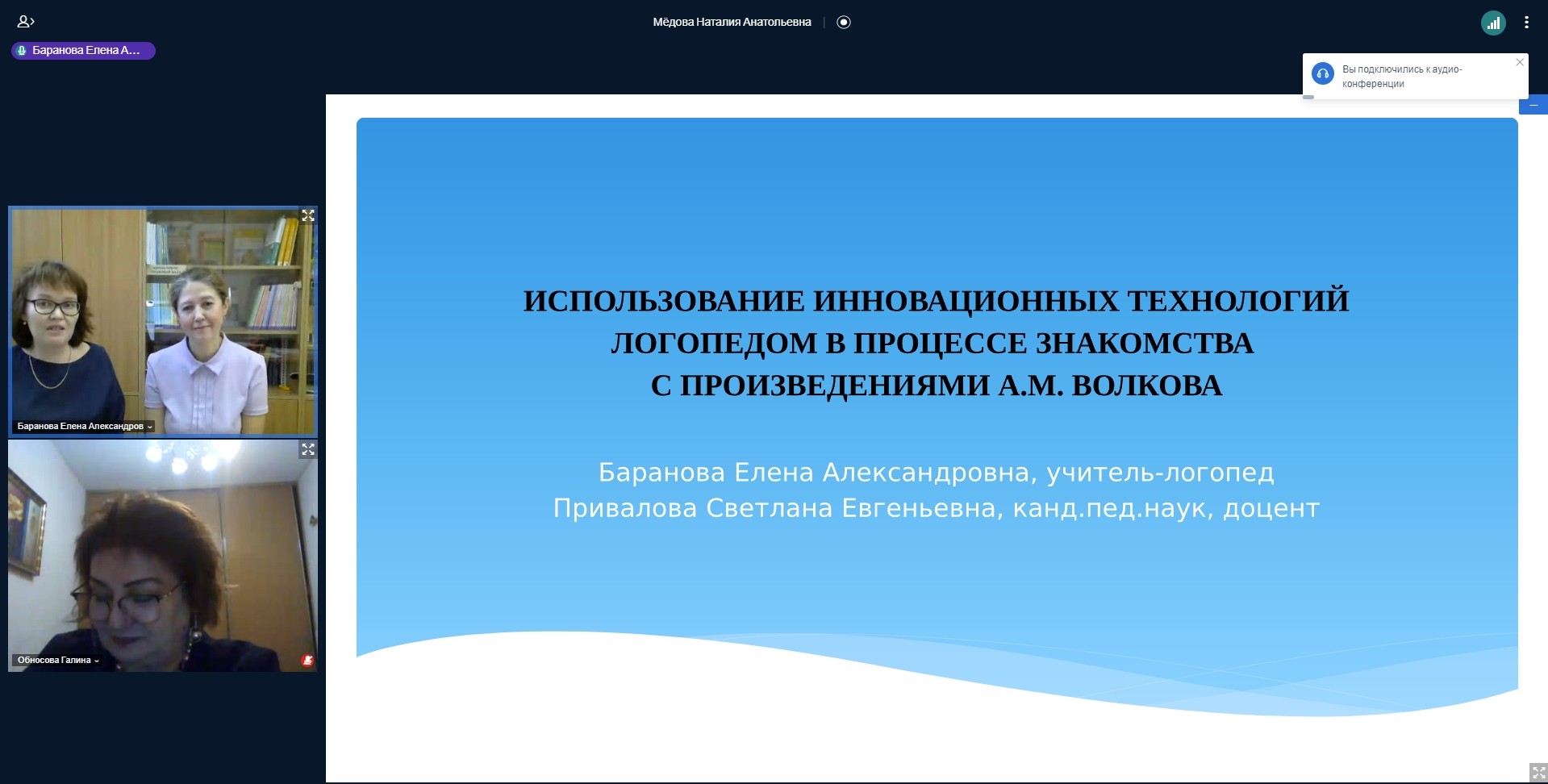The width and height of the screenshot is (1548, 784).
Task: Click the headphones icon in the notification
Action: click(1323, 74)
